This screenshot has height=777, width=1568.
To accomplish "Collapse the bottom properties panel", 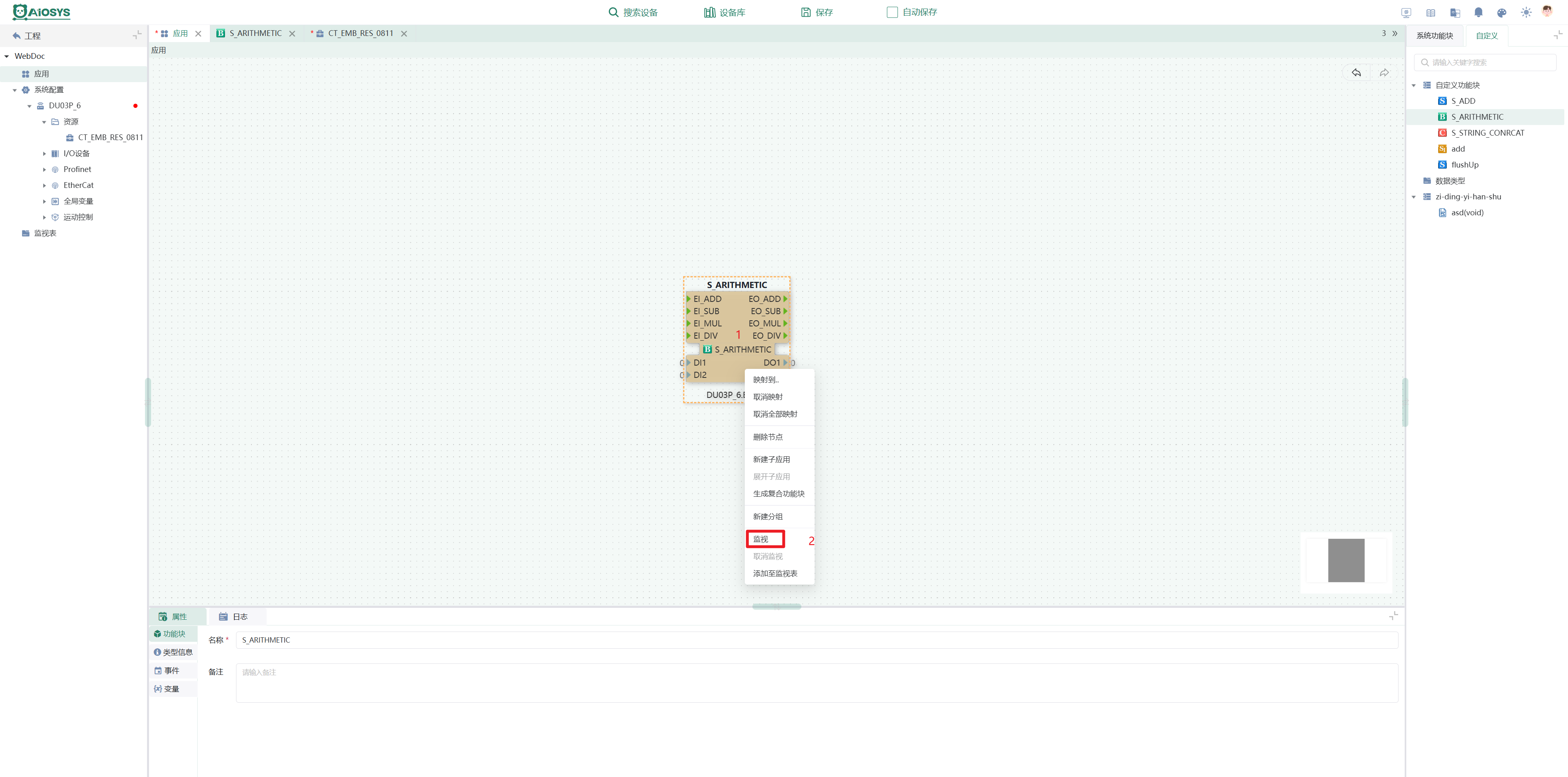I will (1393, 616).
